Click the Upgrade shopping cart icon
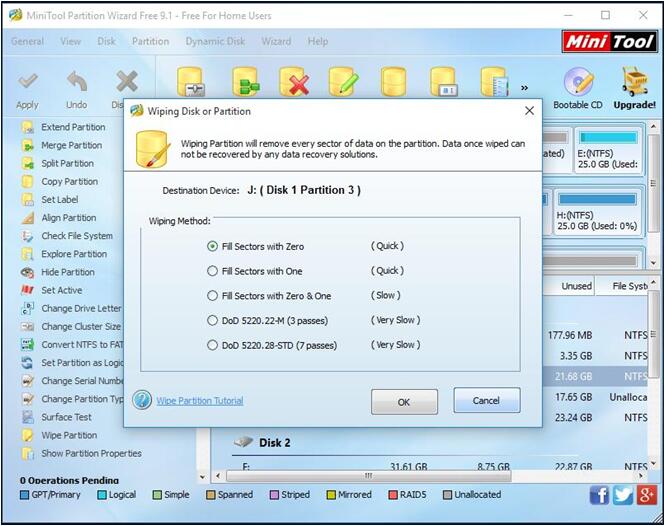 (635, 81)
